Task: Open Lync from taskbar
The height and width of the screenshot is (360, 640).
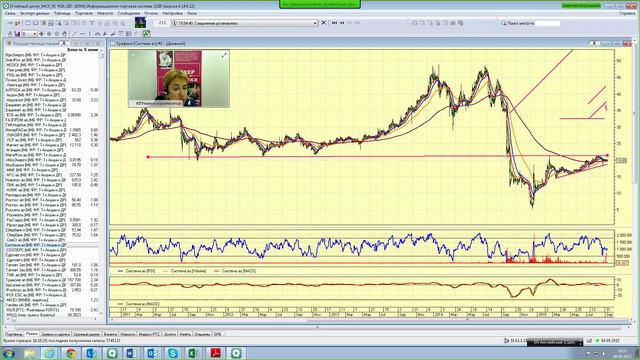Action: tap(91, 353)
